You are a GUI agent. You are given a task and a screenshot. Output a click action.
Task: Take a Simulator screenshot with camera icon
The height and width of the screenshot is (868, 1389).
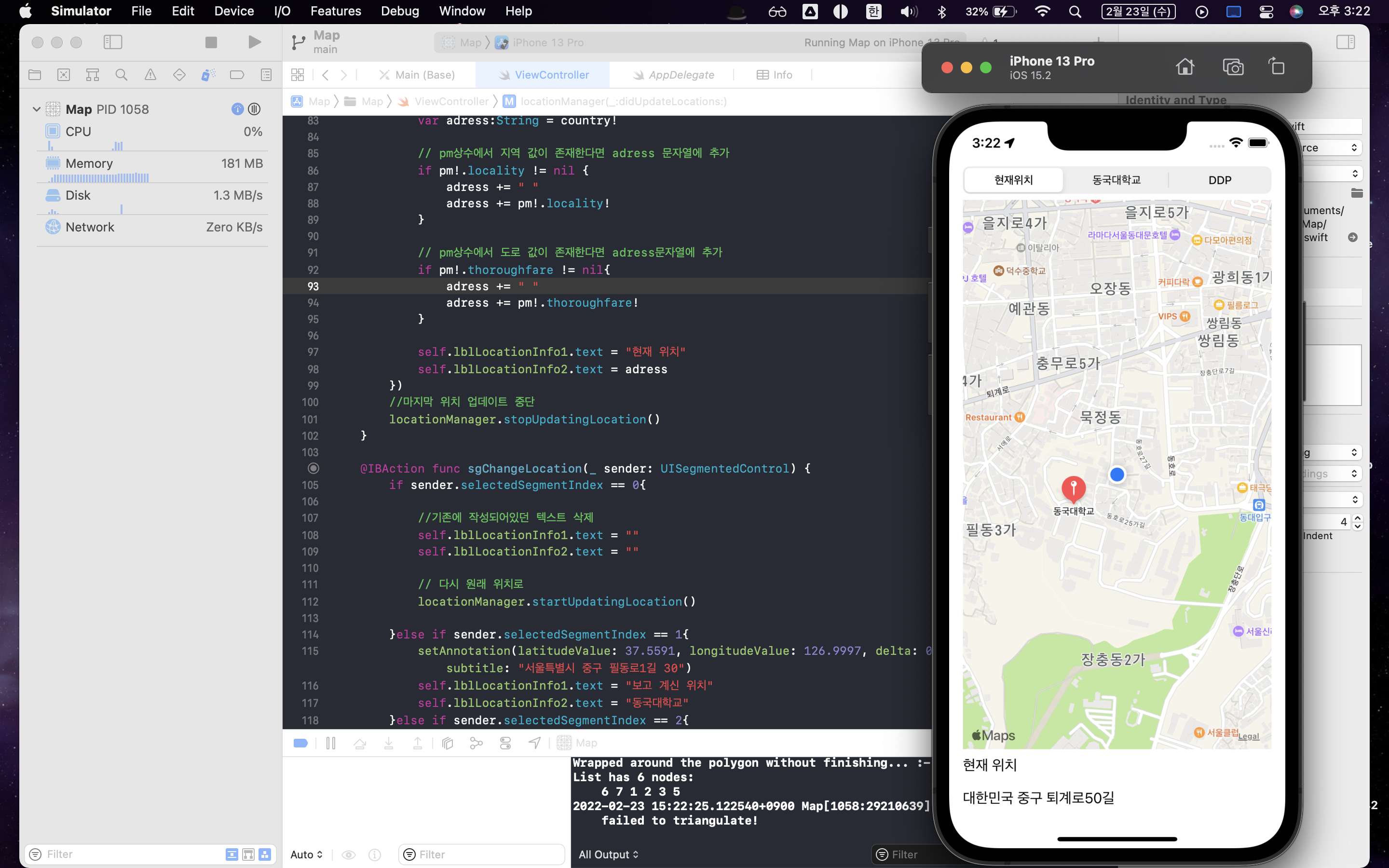(1232, 67)
